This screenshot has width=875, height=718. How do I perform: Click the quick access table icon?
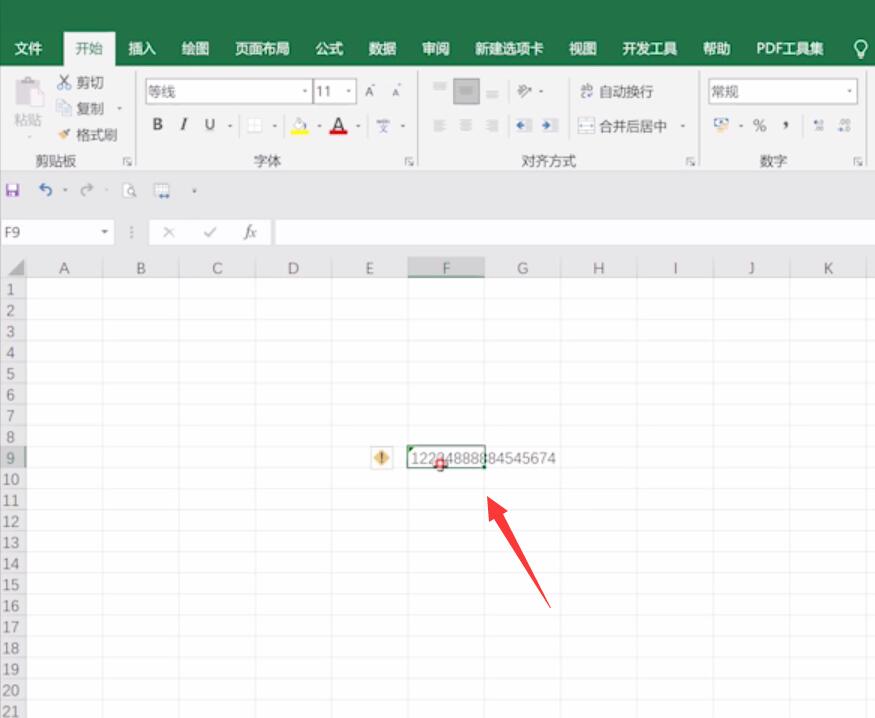click(x=162, y=191)
